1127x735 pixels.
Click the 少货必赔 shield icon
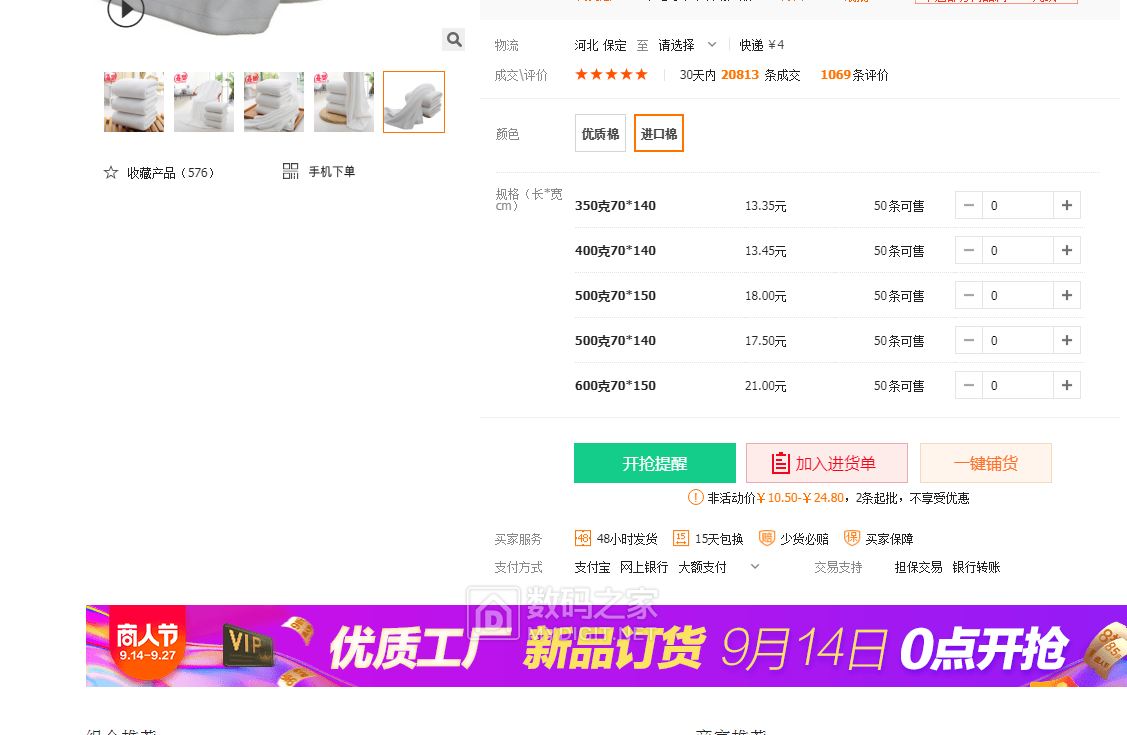[767, 538]
